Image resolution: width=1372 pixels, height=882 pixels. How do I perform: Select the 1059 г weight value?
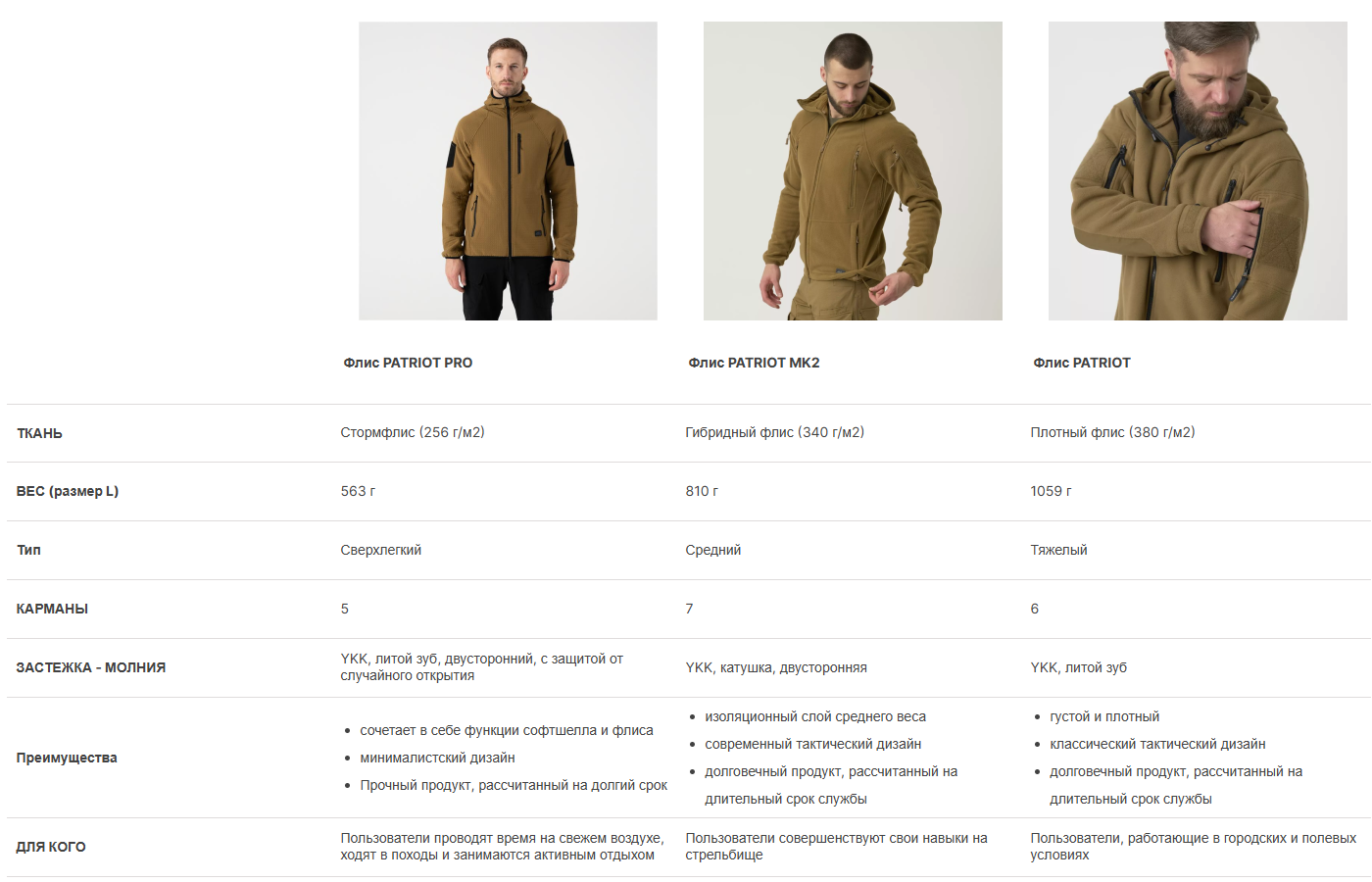click(1051, 491)
